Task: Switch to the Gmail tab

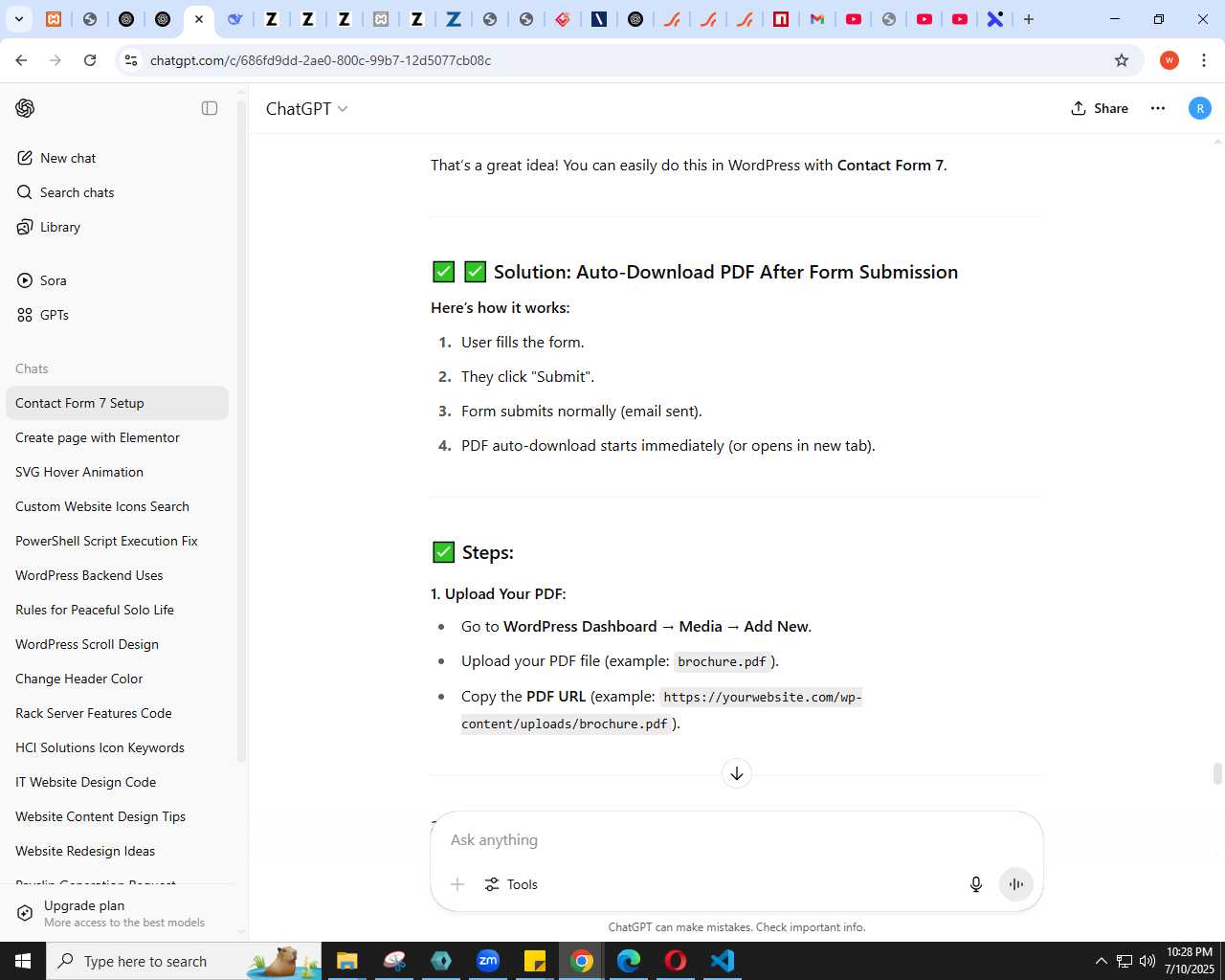Action: [817, 19]
